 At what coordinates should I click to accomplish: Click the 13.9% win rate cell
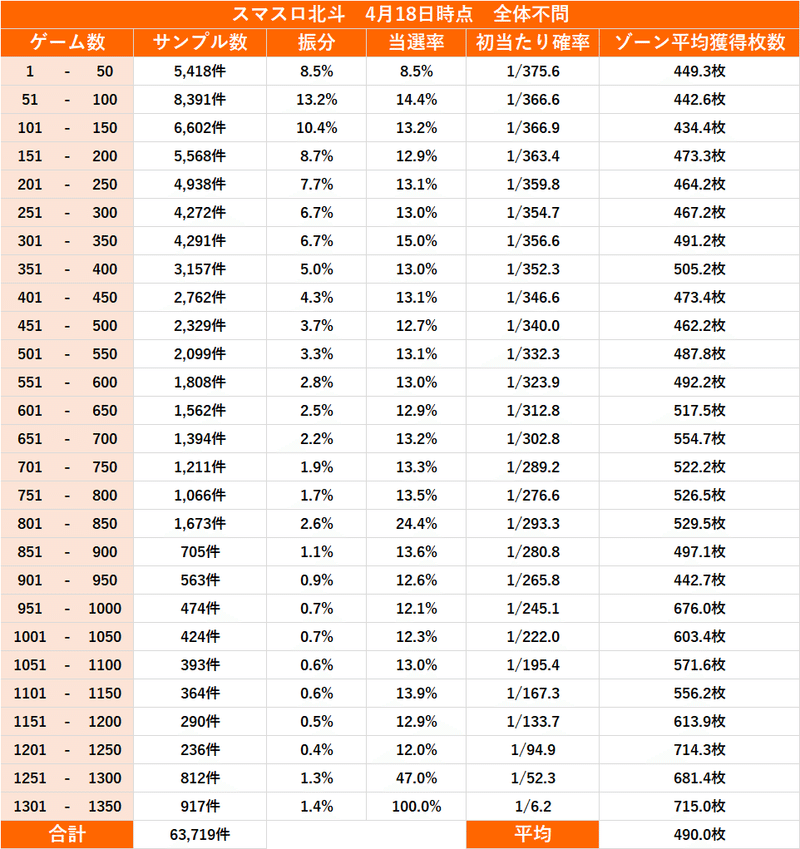[x=416, y=693]
